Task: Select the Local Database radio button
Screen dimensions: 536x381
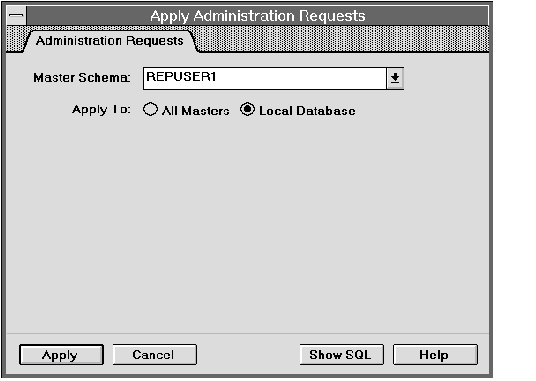Action: click(x=247, y=110)
